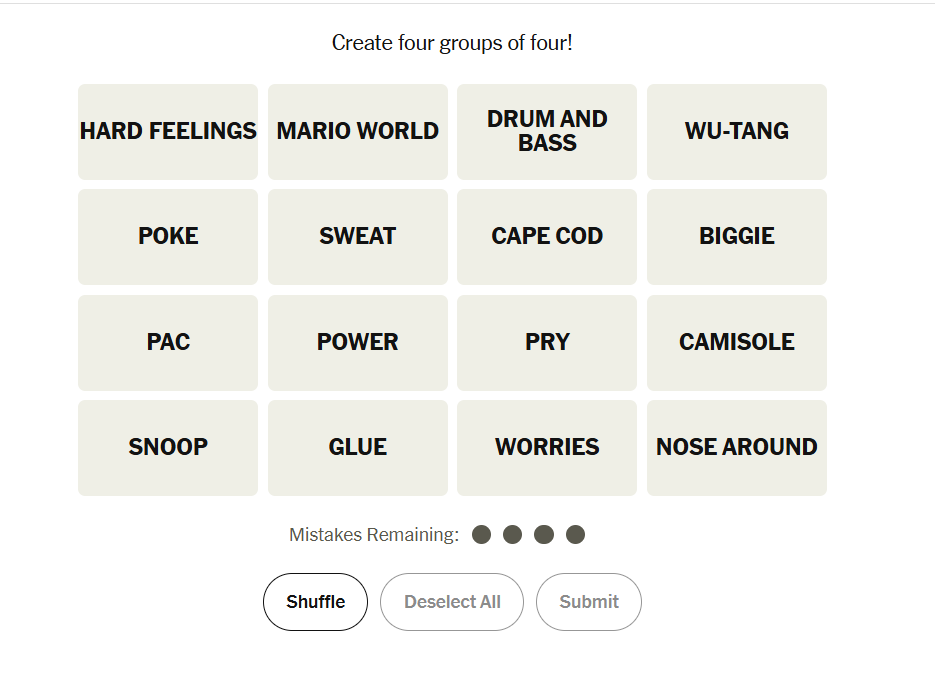Tap the SWEAT word tile

358,237
